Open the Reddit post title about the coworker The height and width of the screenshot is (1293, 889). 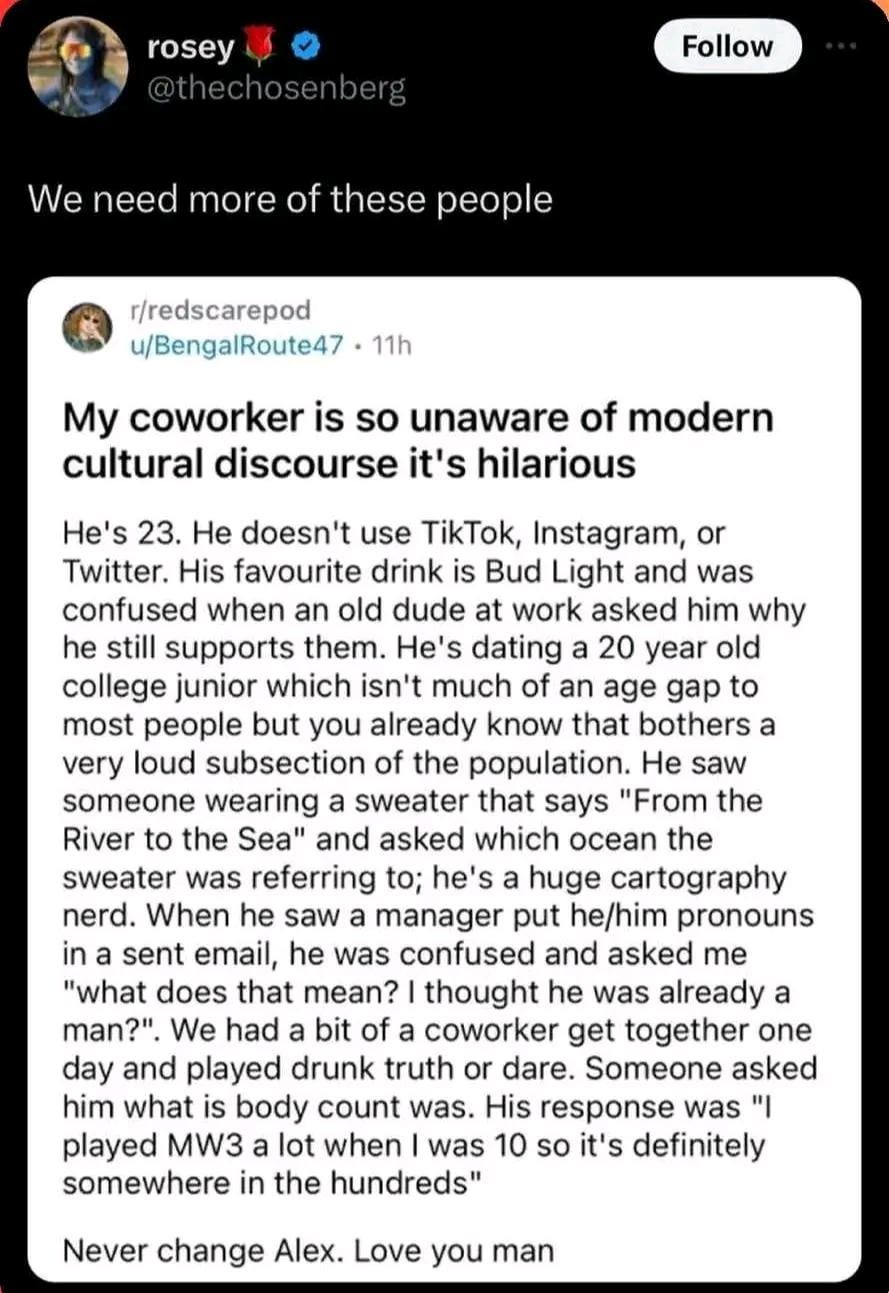417,439
